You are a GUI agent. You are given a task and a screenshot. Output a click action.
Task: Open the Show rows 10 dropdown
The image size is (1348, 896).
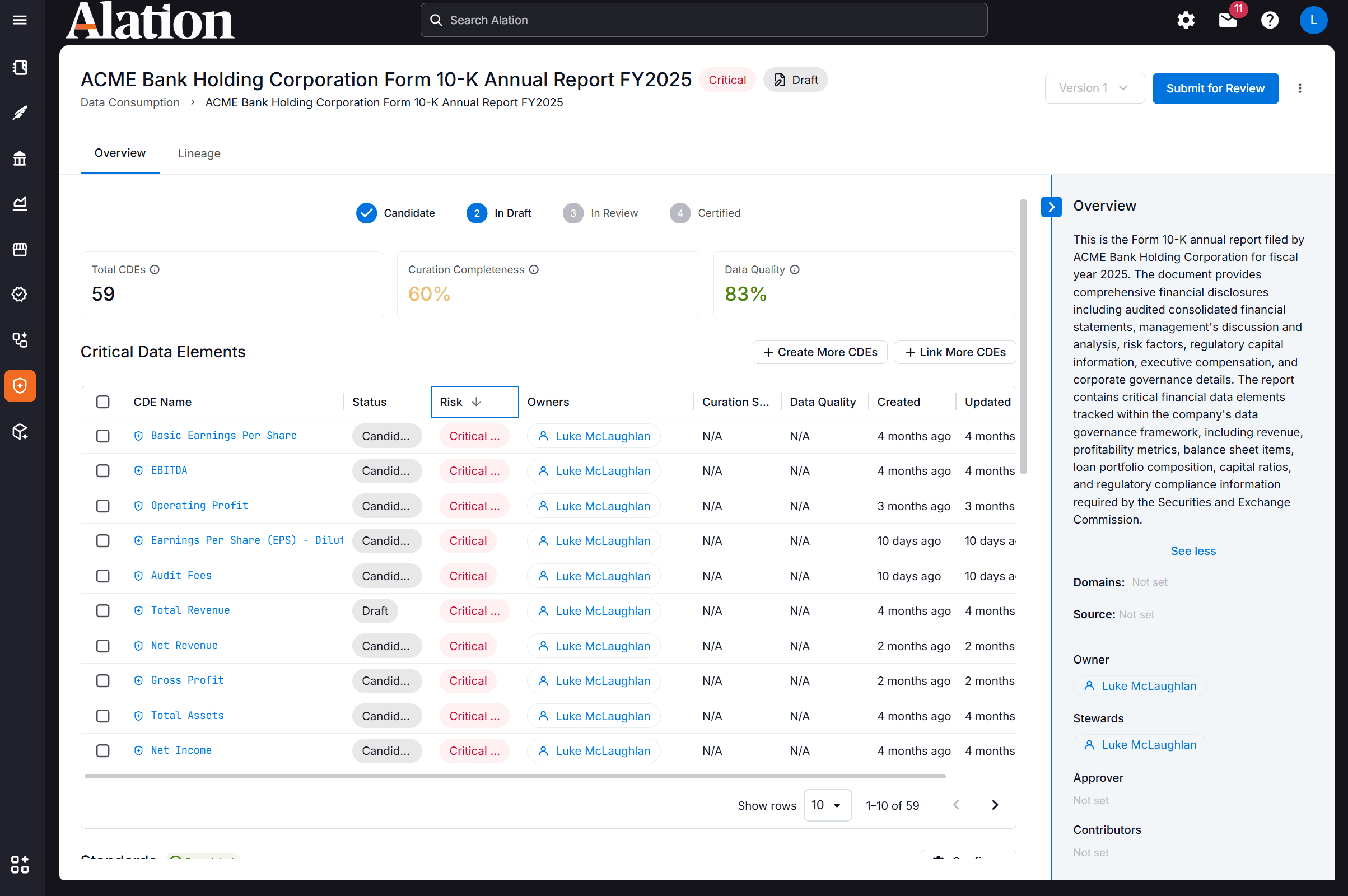pyautogui.click(x=827, y=805)
